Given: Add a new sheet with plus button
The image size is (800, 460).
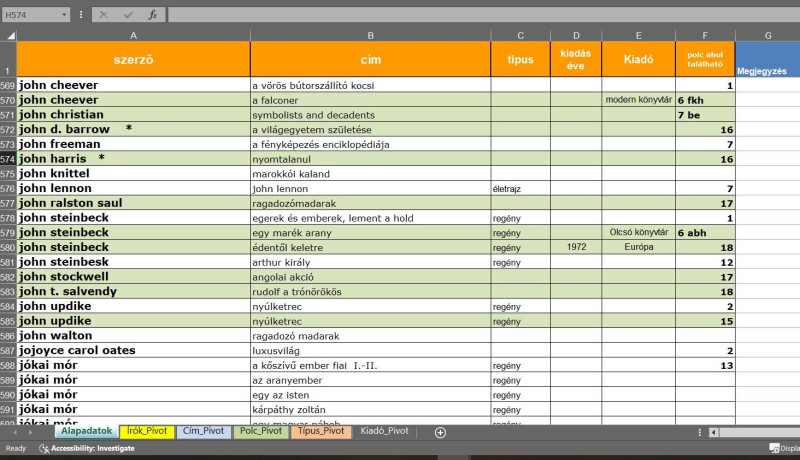Looking at the screenshot, I should tap(440, 432).
